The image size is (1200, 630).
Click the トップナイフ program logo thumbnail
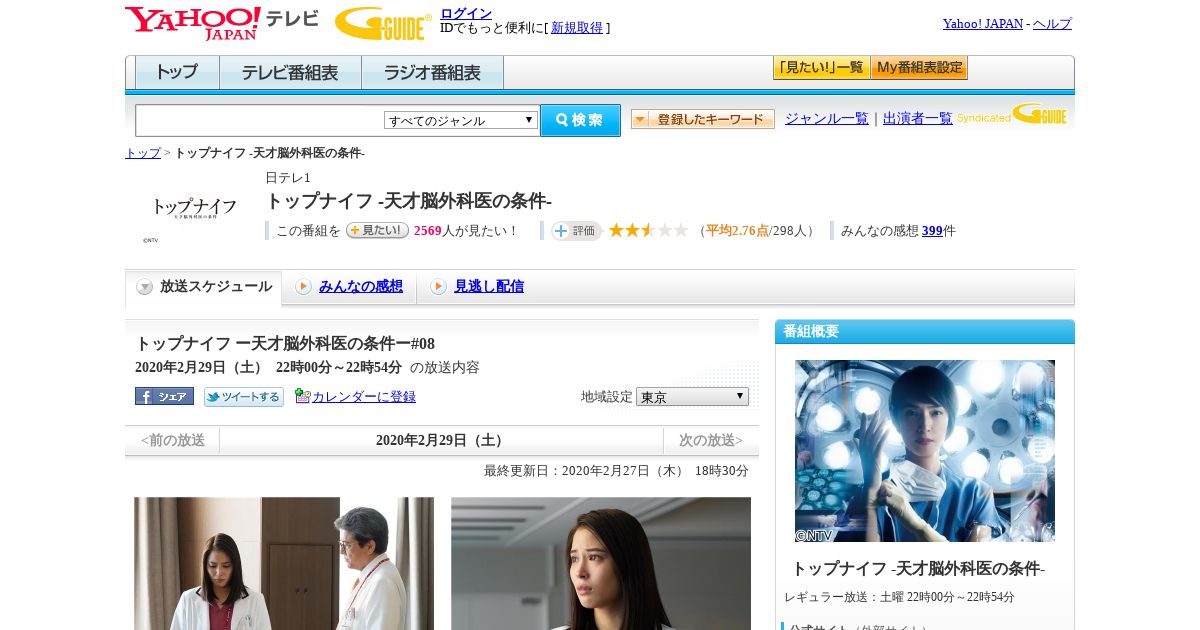pos(194,210)
